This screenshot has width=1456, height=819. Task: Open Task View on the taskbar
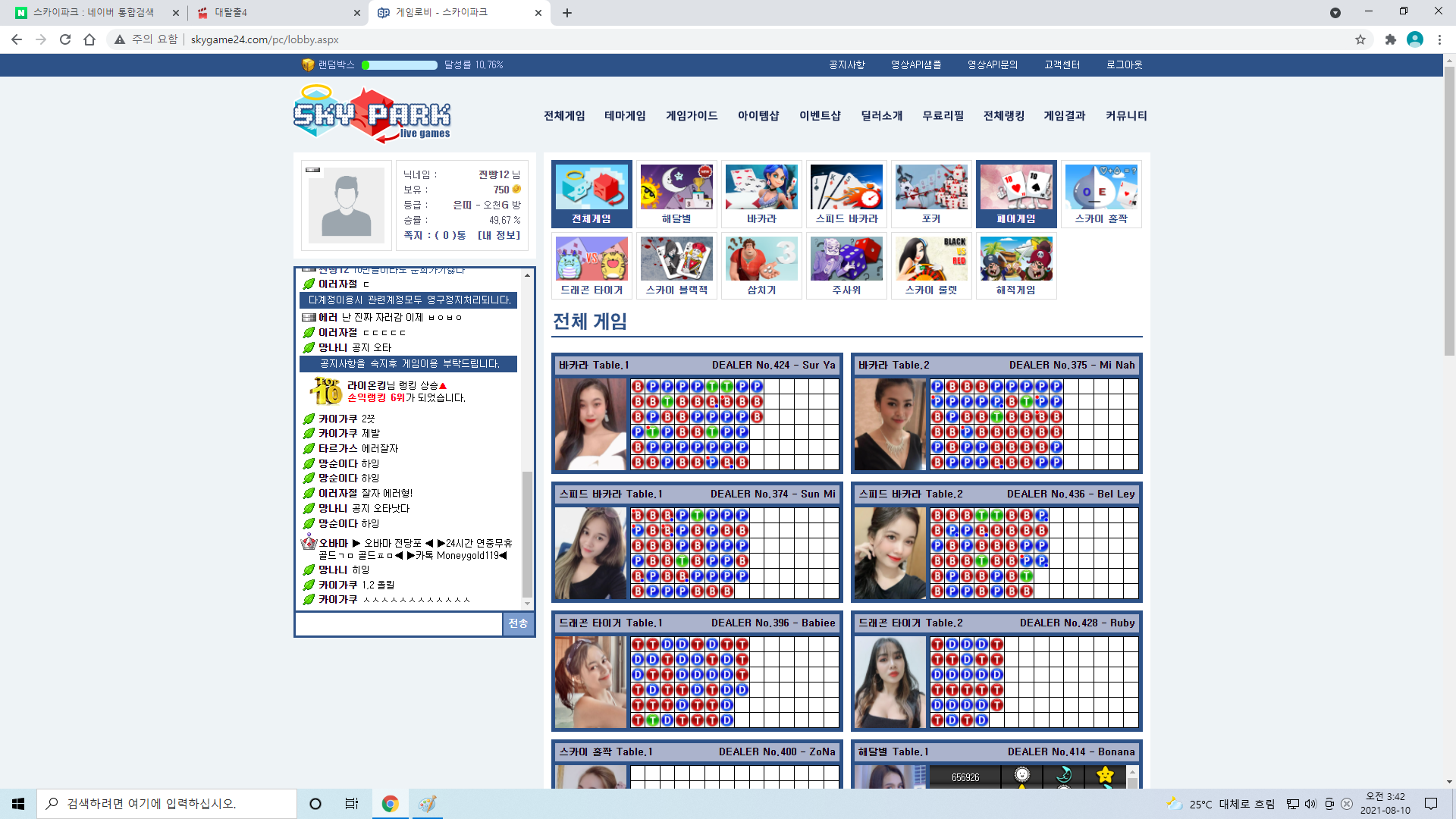[352, 804]
